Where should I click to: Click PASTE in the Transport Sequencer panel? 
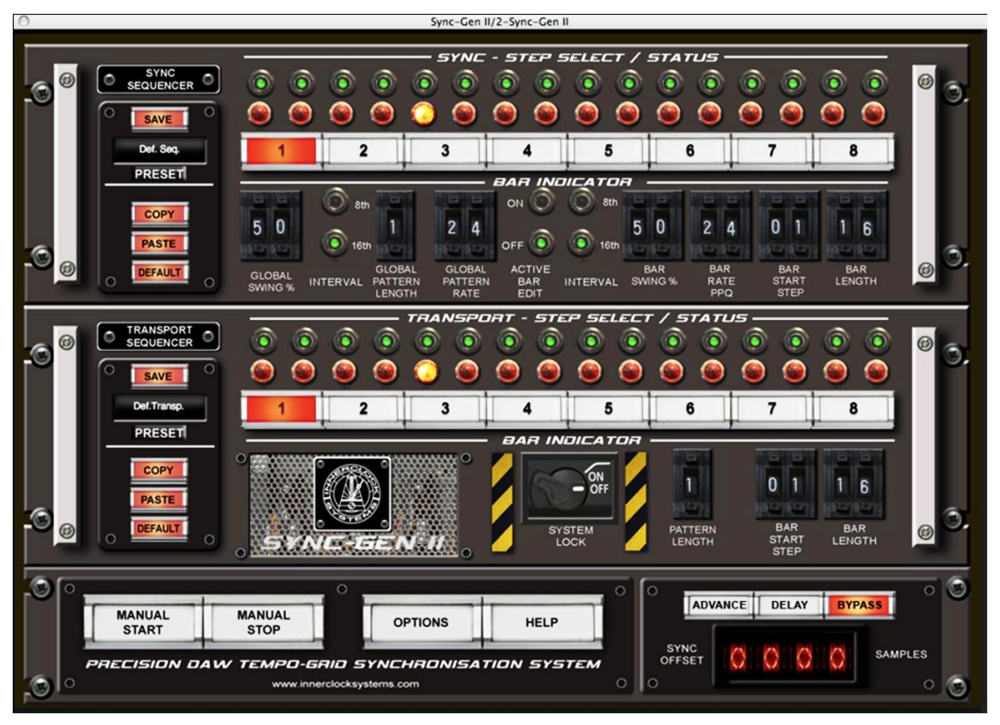click(x=158, y=499)
